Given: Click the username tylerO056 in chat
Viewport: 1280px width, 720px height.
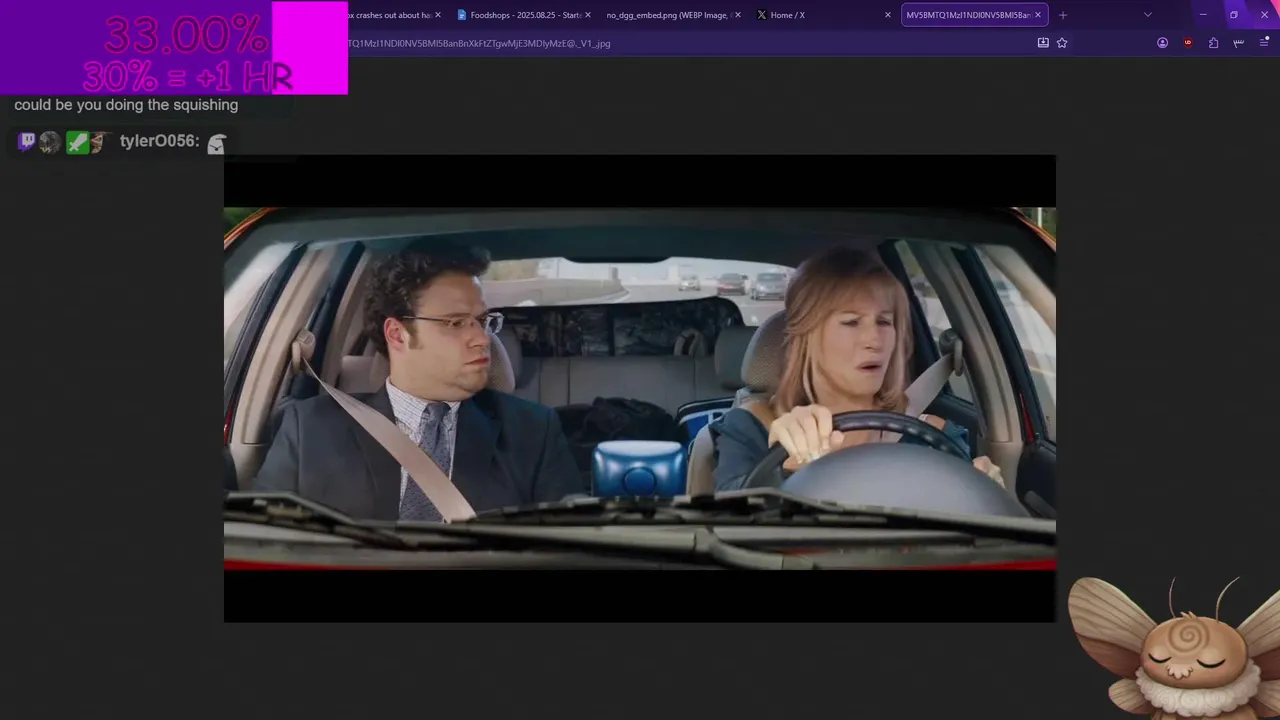Looking at the screenshot, I should pos(160,141).
